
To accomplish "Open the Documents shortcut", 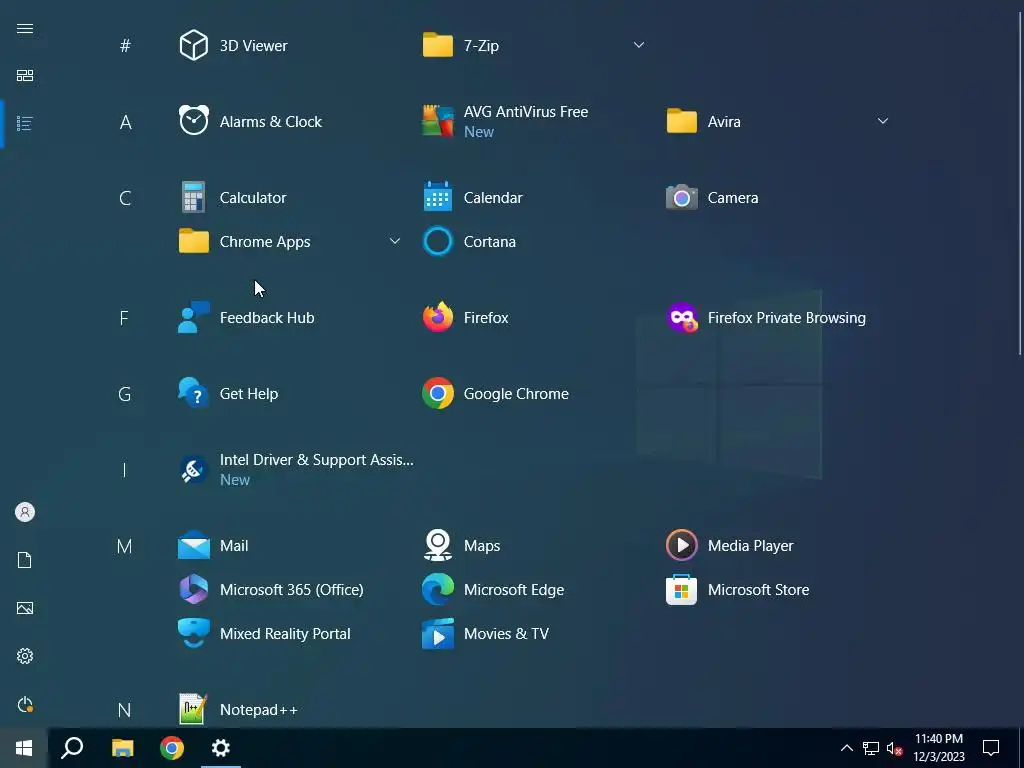I will (x=25, y=560).
